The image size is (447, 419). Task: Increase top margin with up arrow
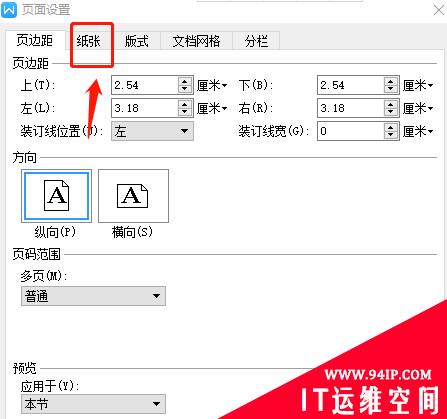[x=185, y=81]
